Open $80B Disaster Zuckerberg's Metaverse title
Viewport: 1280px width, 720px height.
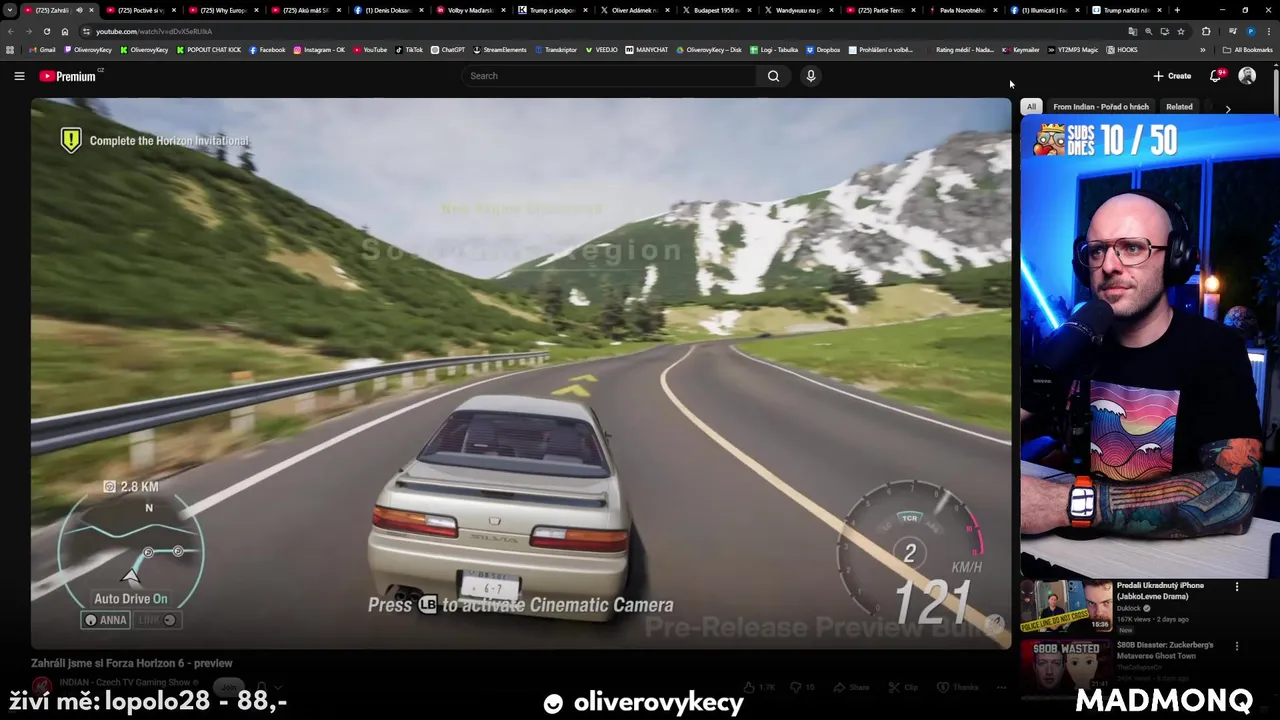1166,650
